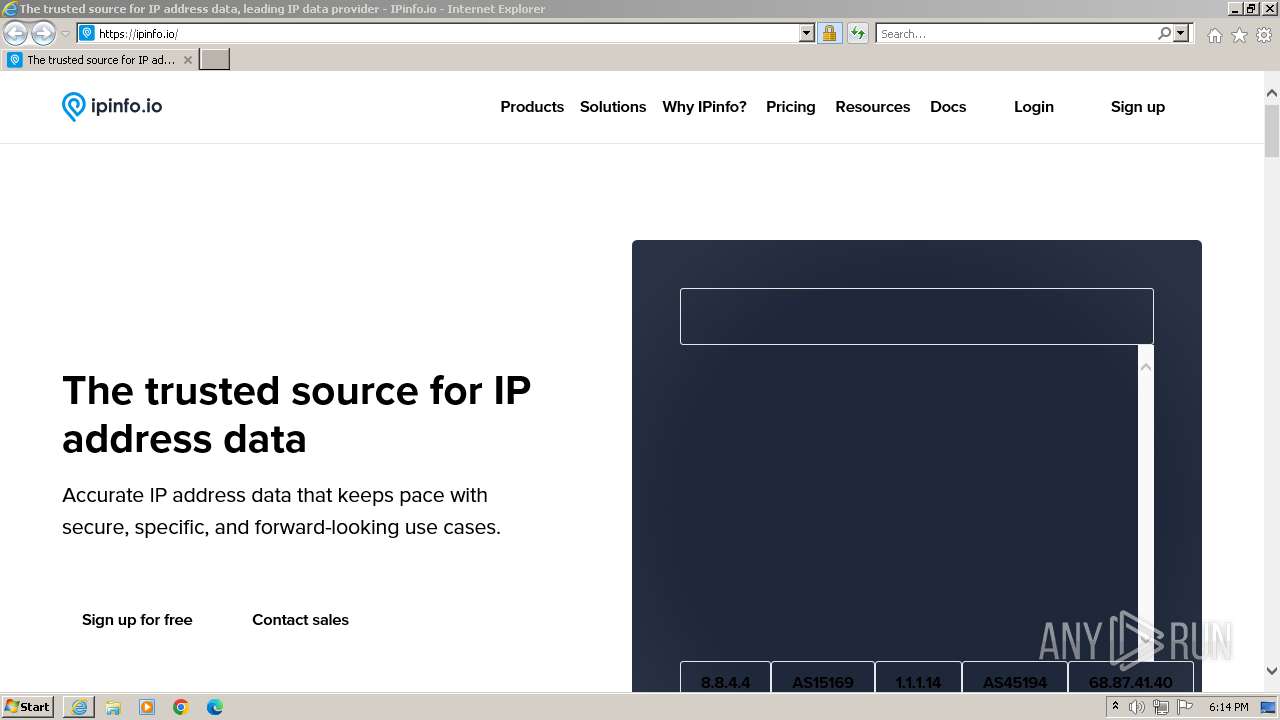Open Favorites star icon
This screenshot has width=1280, height=720.
(1239, 35)
